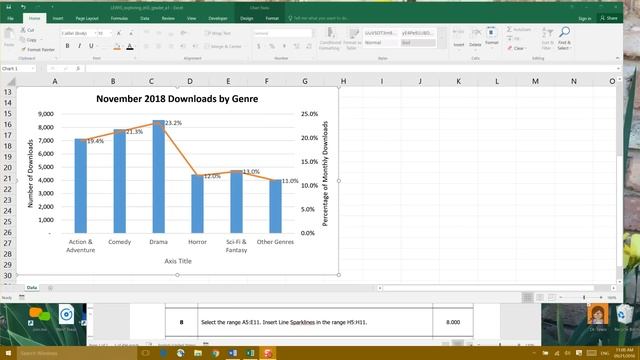Open Windows Start menu
Image resolution: width=640 pixels, height=360 pixels.
(x=8, y=353)
